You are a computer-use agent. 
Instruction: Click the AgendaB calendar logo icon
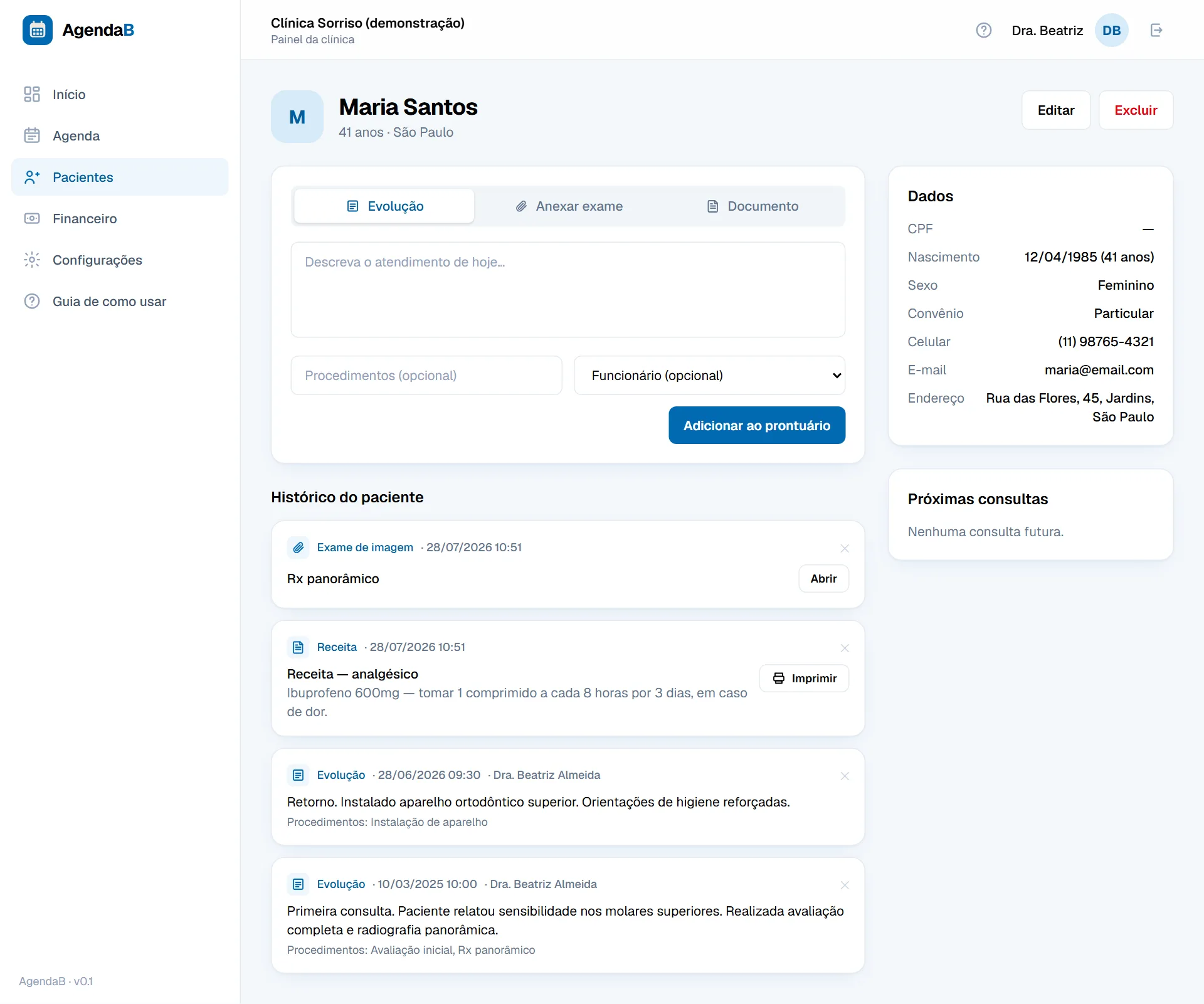(x=38, y=30)
